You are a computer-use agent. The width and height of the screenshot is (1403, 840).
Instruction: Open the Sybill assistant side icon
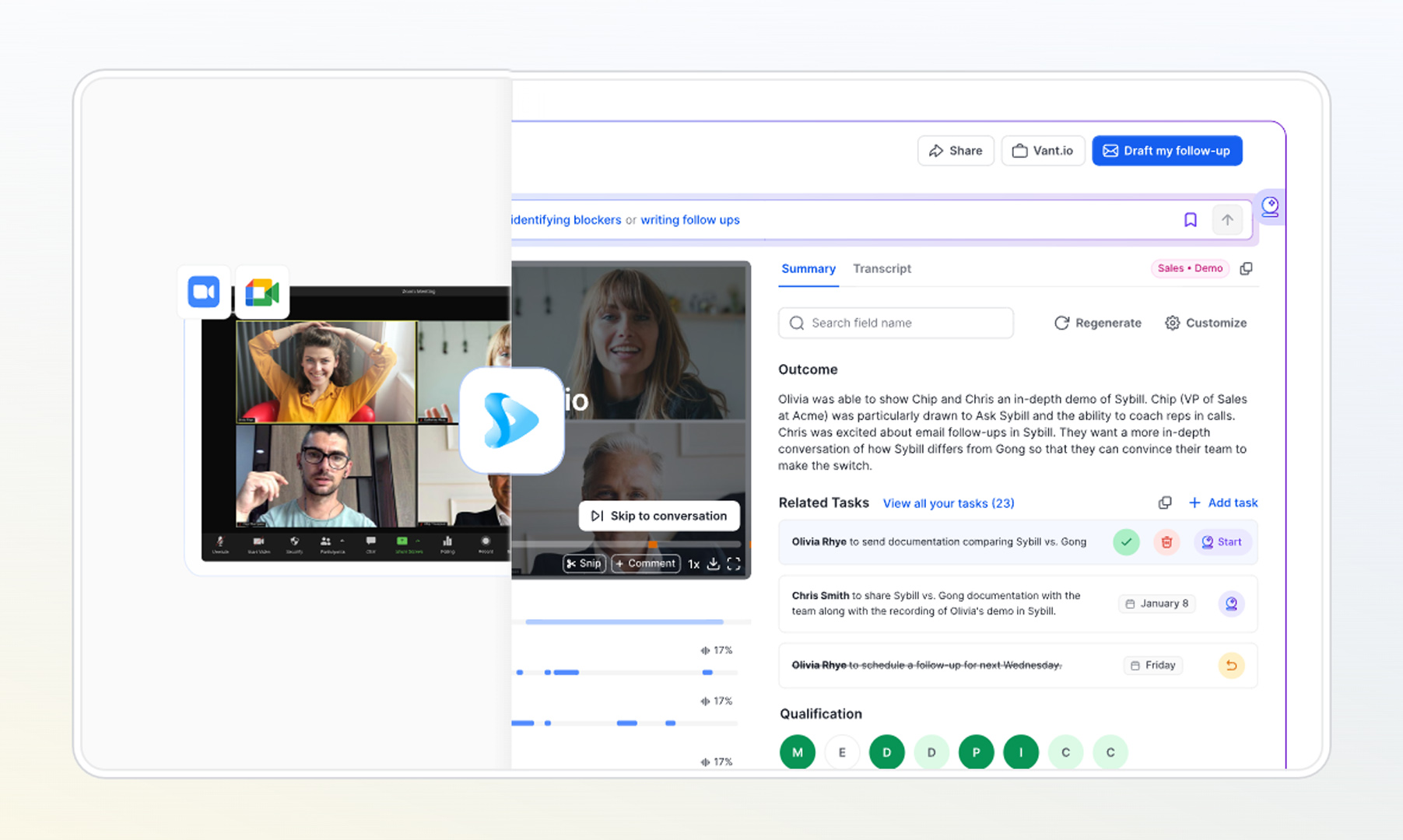click(1270, 207)
